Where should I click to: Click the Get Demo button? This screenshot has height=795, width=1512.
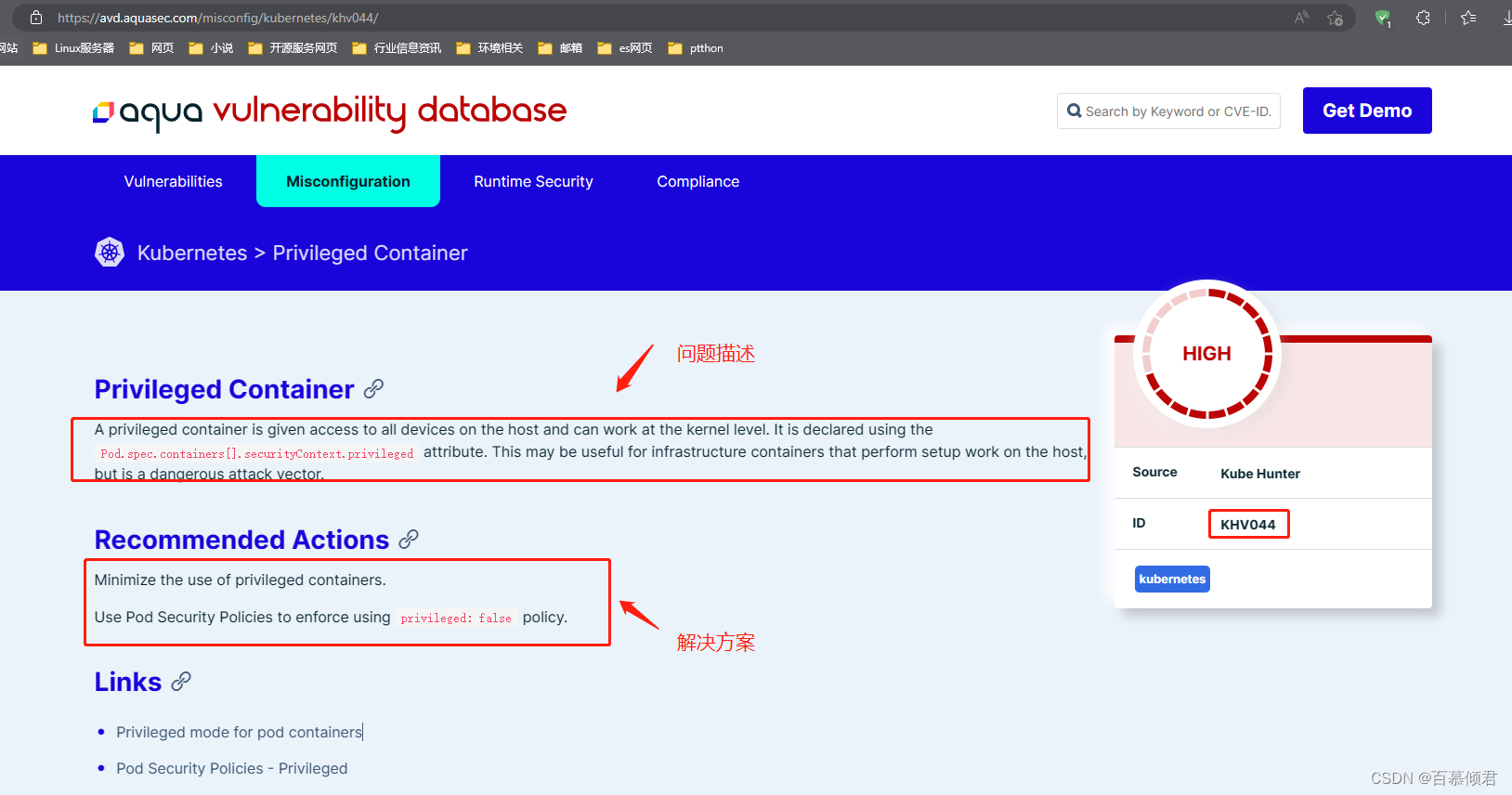(1367, 111)
